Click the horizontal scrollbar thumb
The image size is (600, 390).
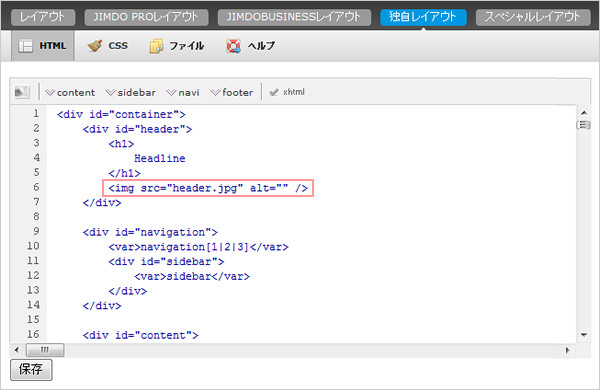click(45, 350)
